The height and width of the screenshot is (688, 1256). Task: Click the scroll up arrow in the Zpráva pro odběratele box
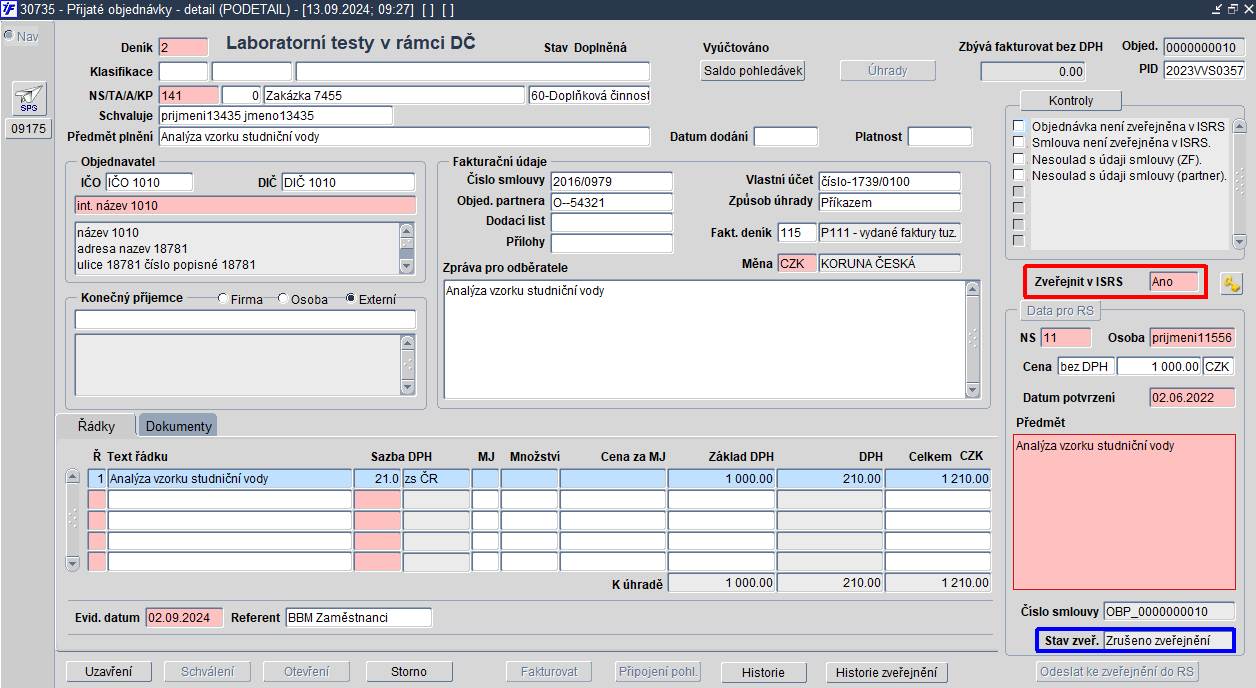tap(971, 289)
